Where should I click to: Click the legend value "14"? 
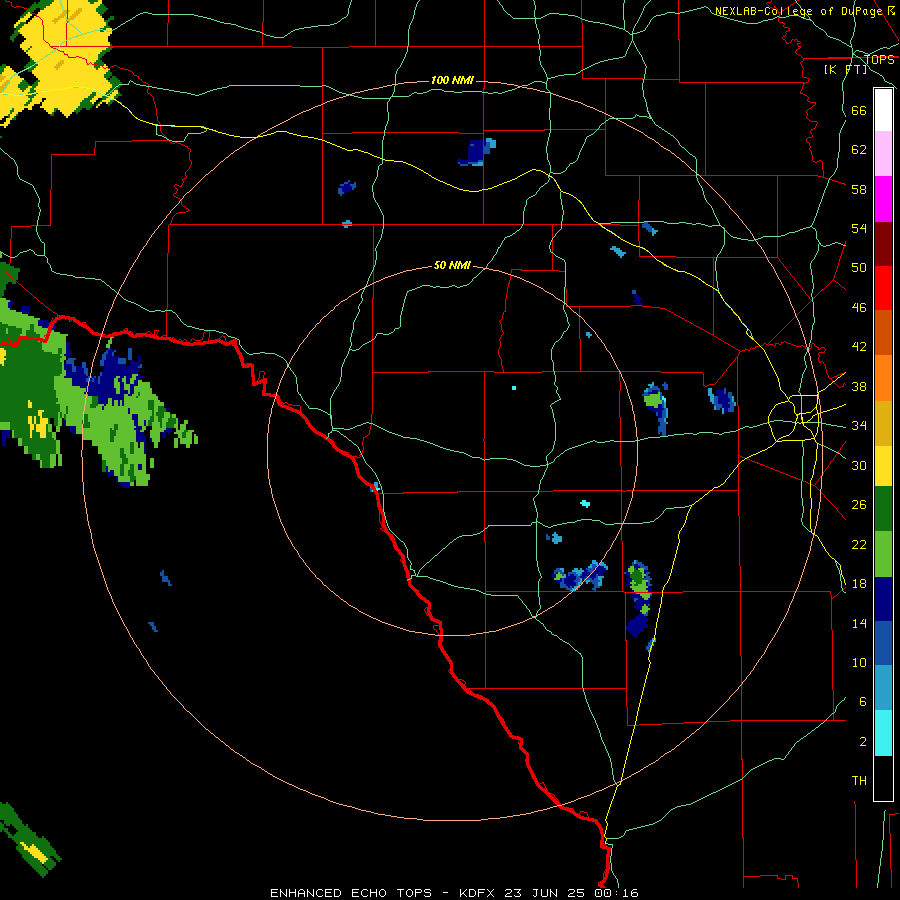(859, 623)
